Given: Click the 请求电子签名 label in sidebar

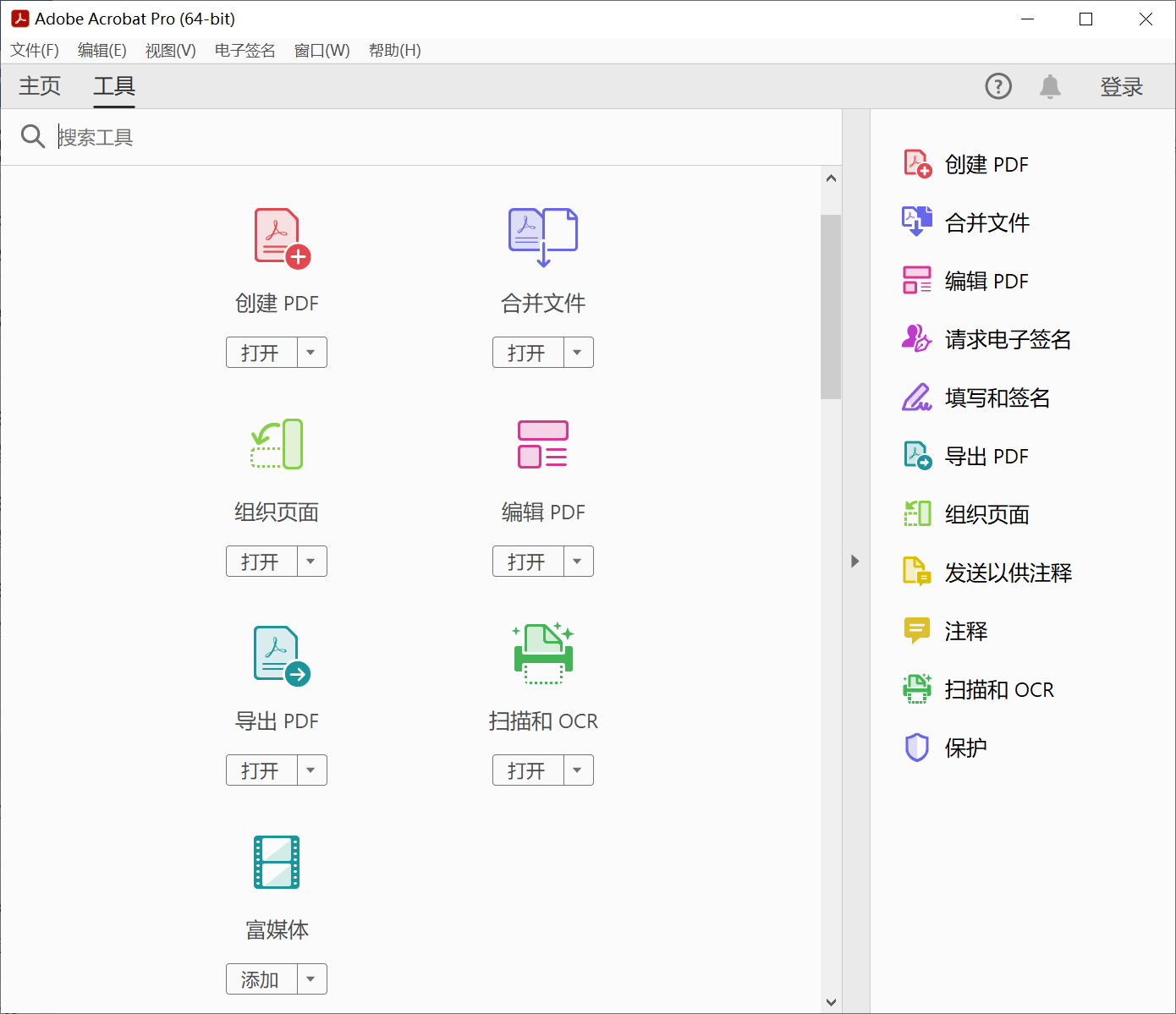Looking at the screenshot, I should [1008, 339].
